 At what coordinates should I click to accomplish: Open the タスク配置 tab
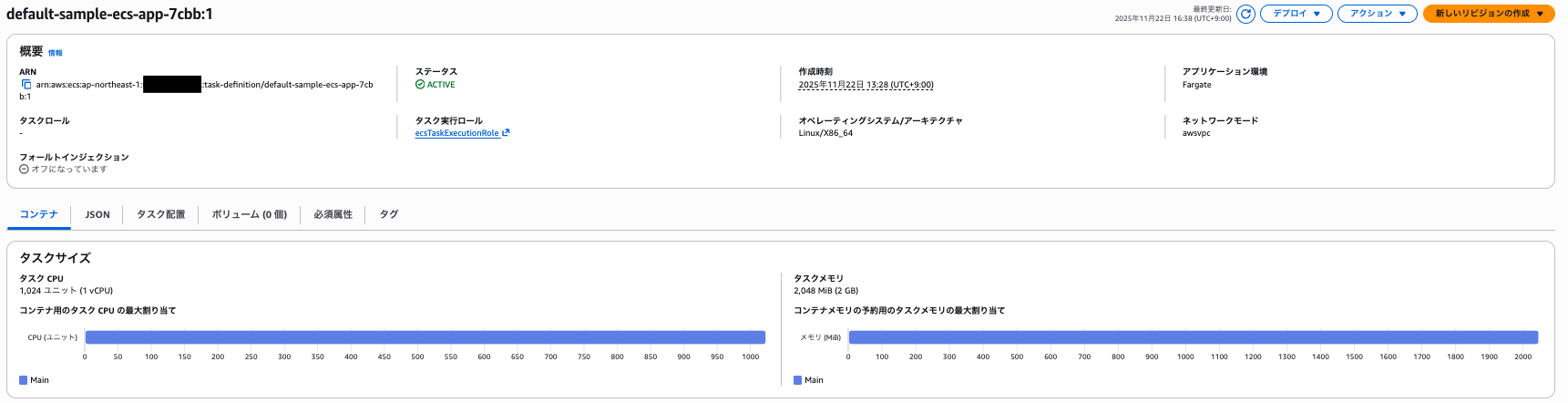160,214
